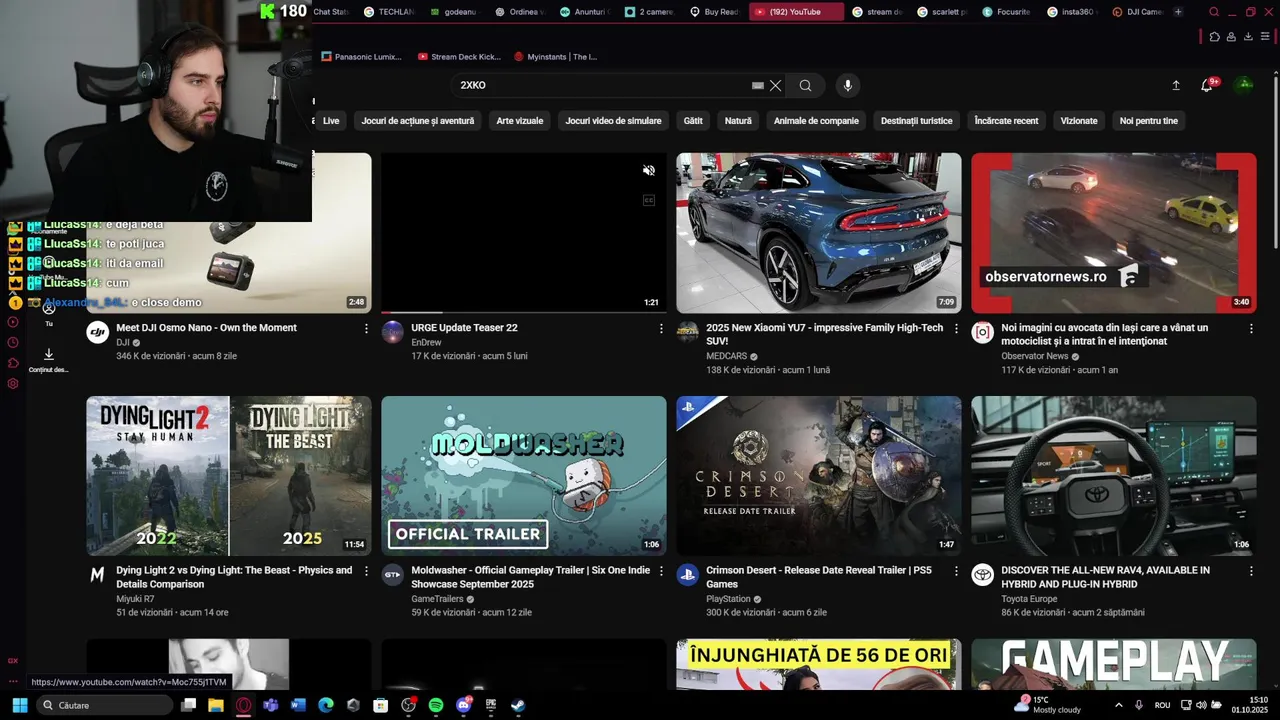Open options menu for URGE Update Teaser 22

click(661, 328)
